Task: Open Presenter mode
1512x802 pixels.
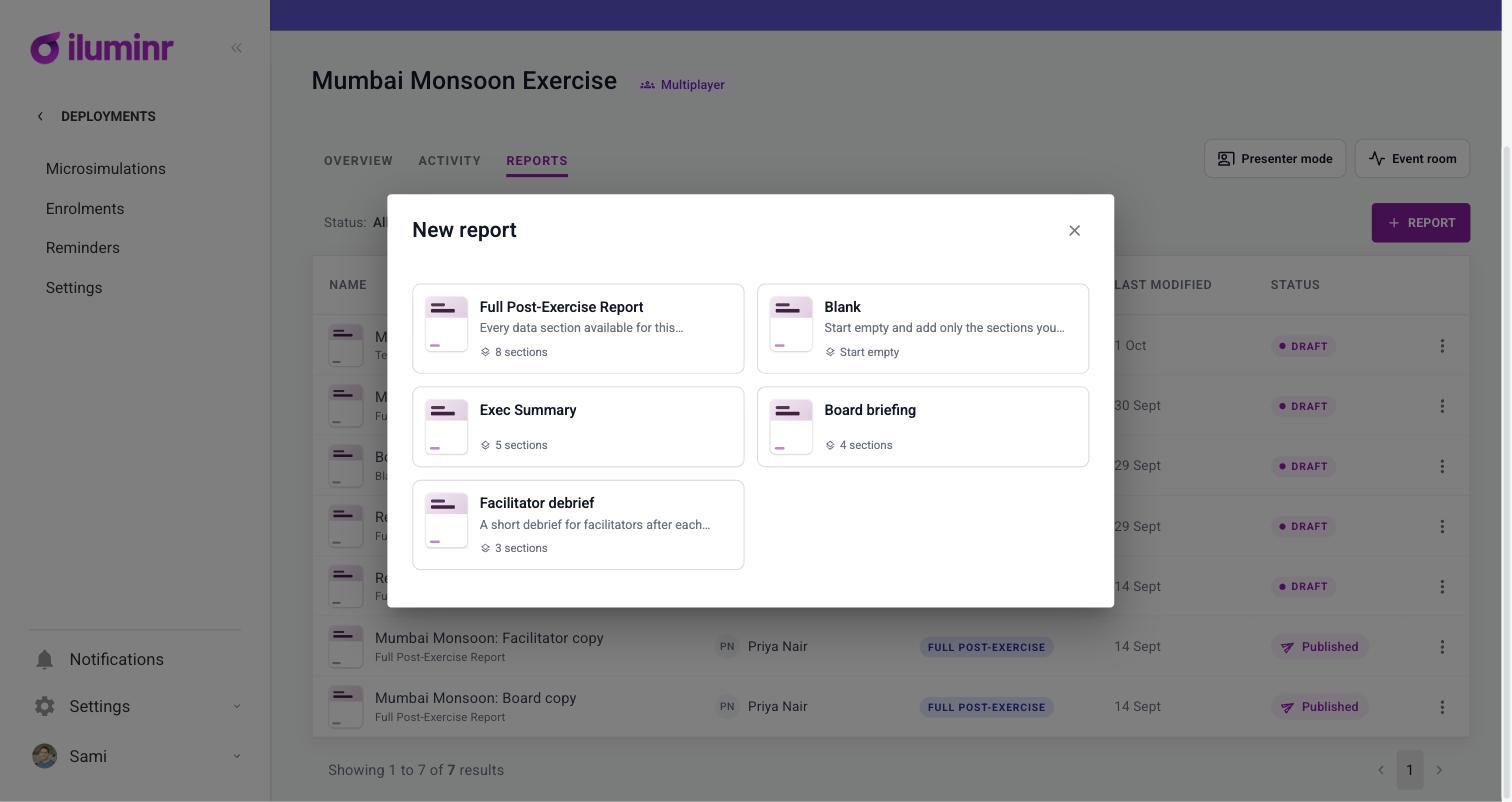Action: tap(1275, 159)
